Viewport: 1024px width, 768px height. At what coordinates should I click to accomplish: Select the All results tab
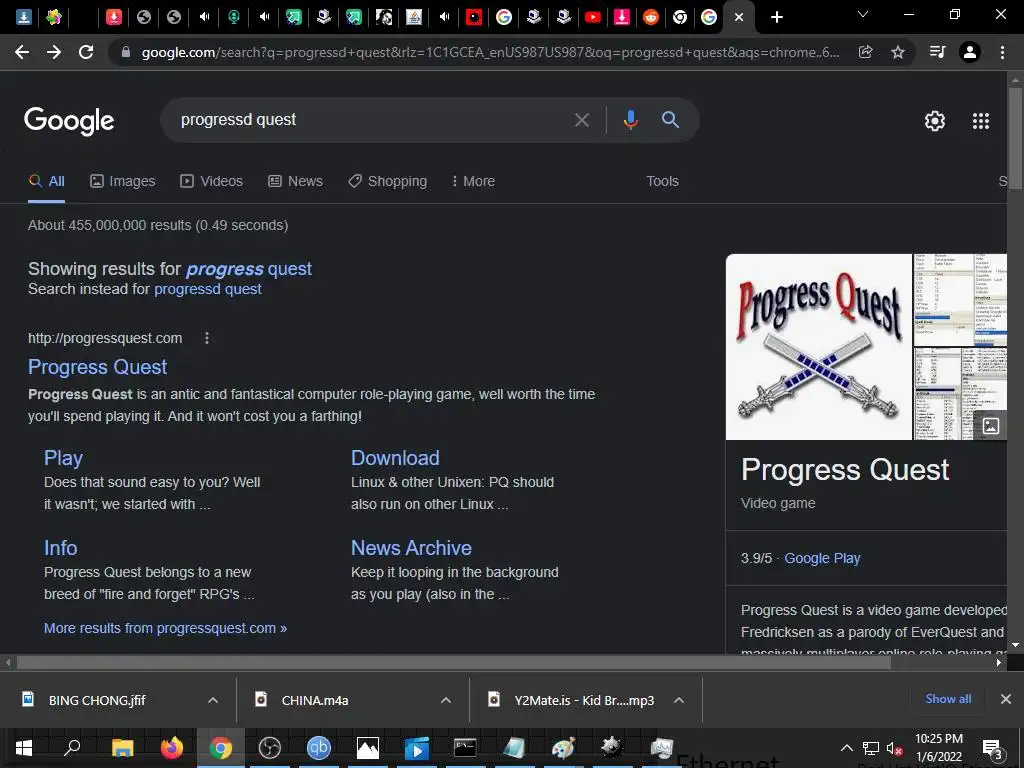[x=46, y=182]
